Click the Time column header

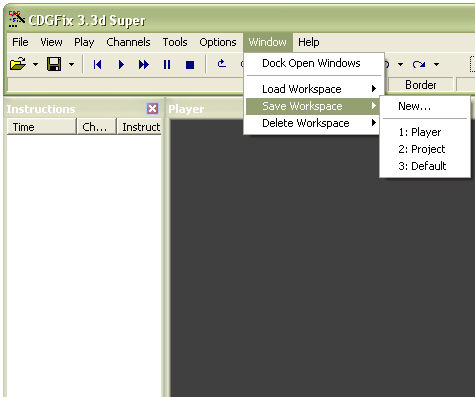(41, 127)
